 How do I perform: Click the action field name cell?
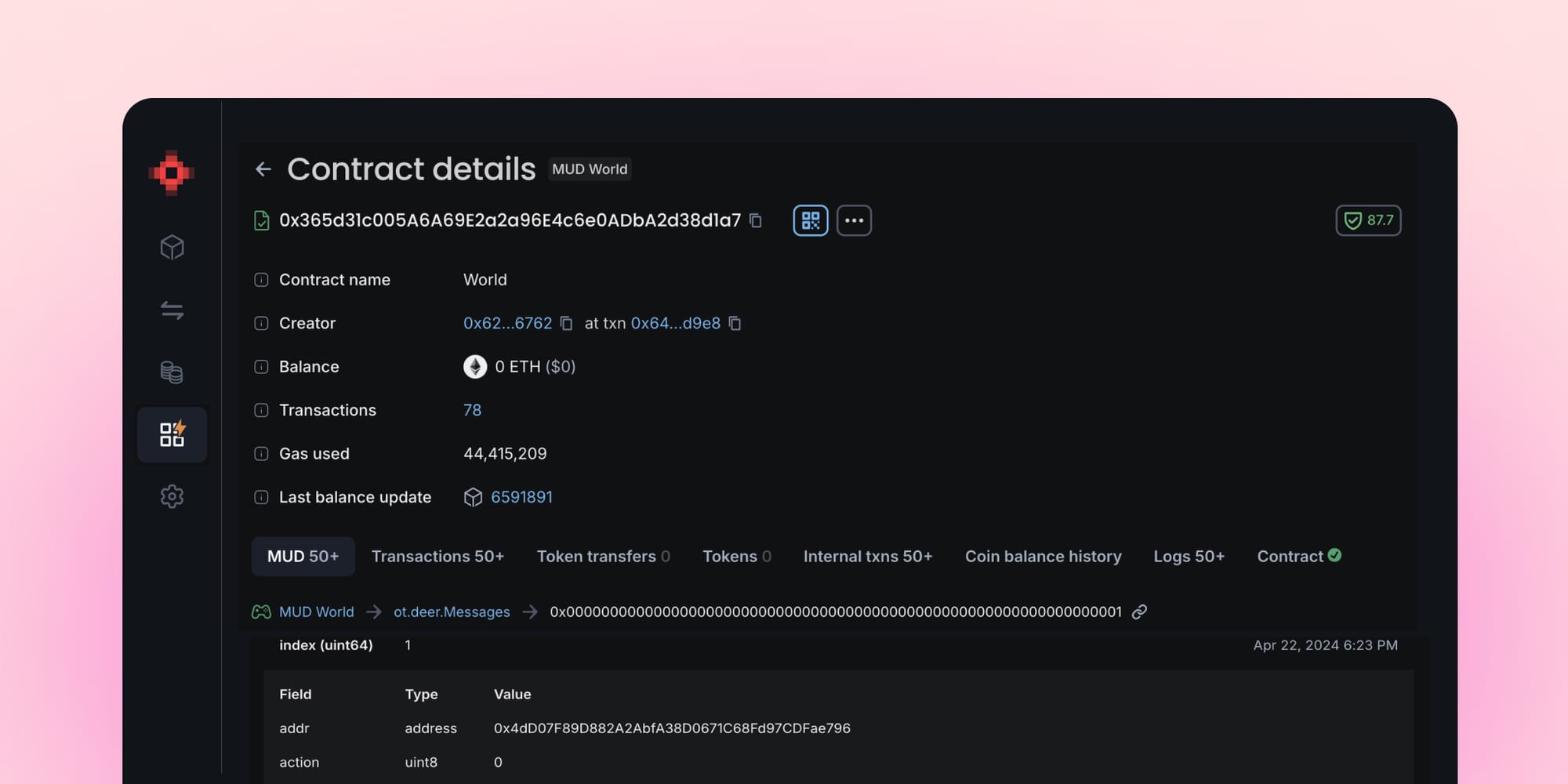click(x=299, y=762)
